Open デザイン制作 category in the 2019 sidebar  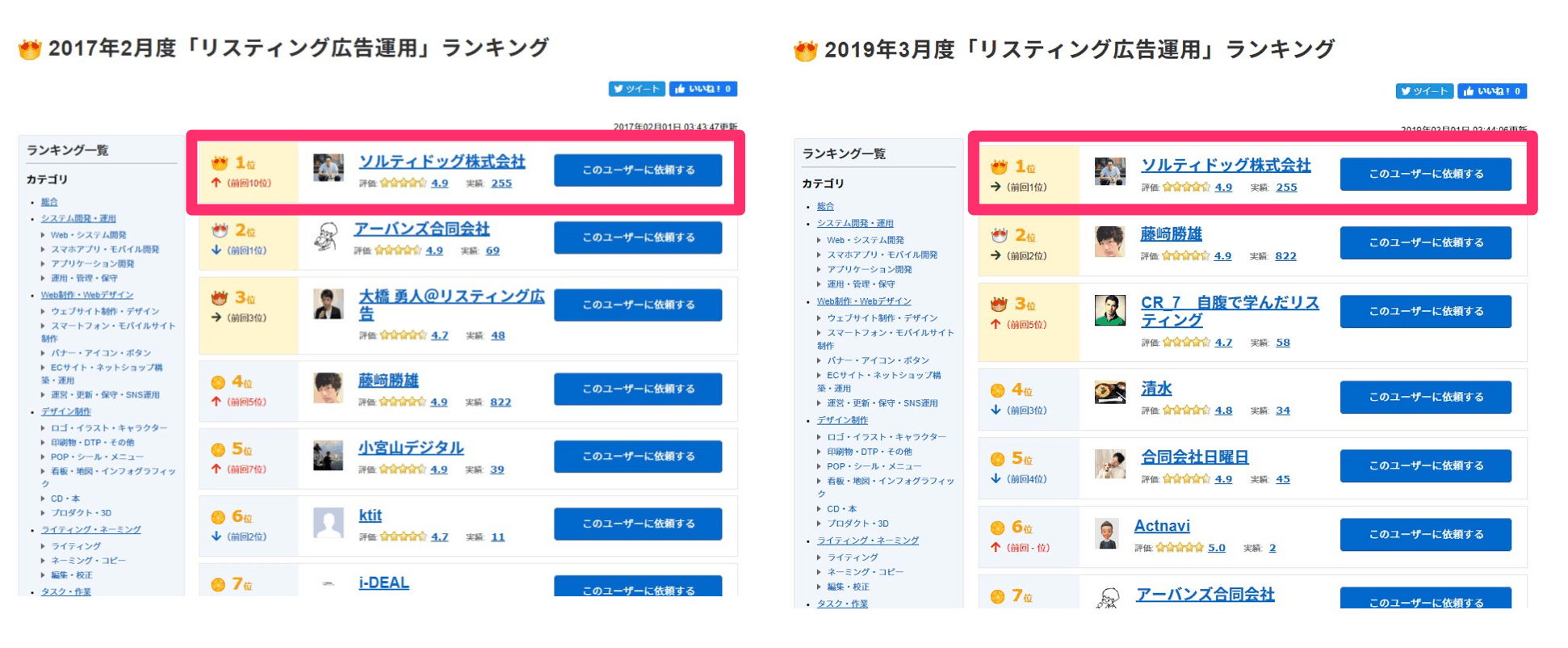click(x=842, y=421)
